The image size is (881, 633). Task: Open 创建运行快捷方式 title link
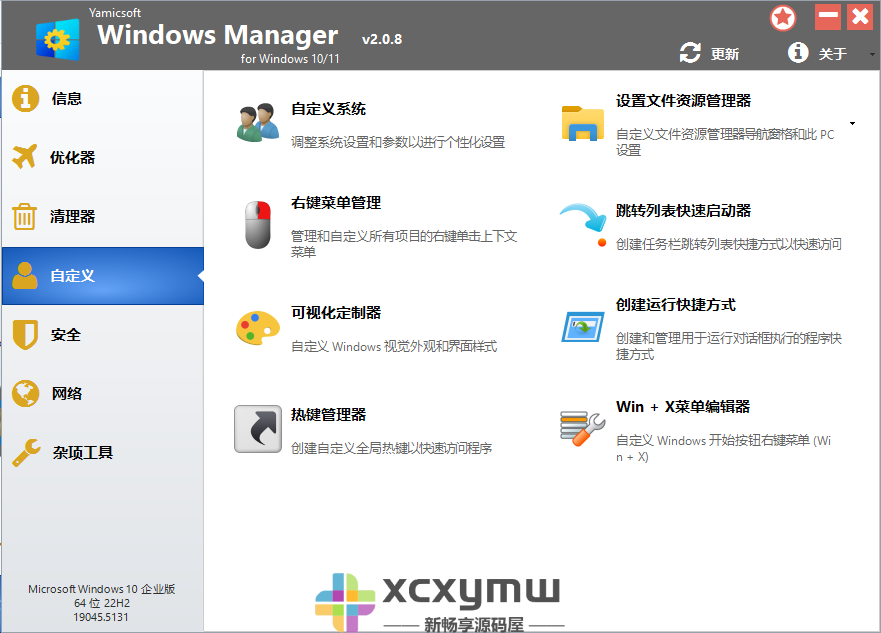(676, 305)
